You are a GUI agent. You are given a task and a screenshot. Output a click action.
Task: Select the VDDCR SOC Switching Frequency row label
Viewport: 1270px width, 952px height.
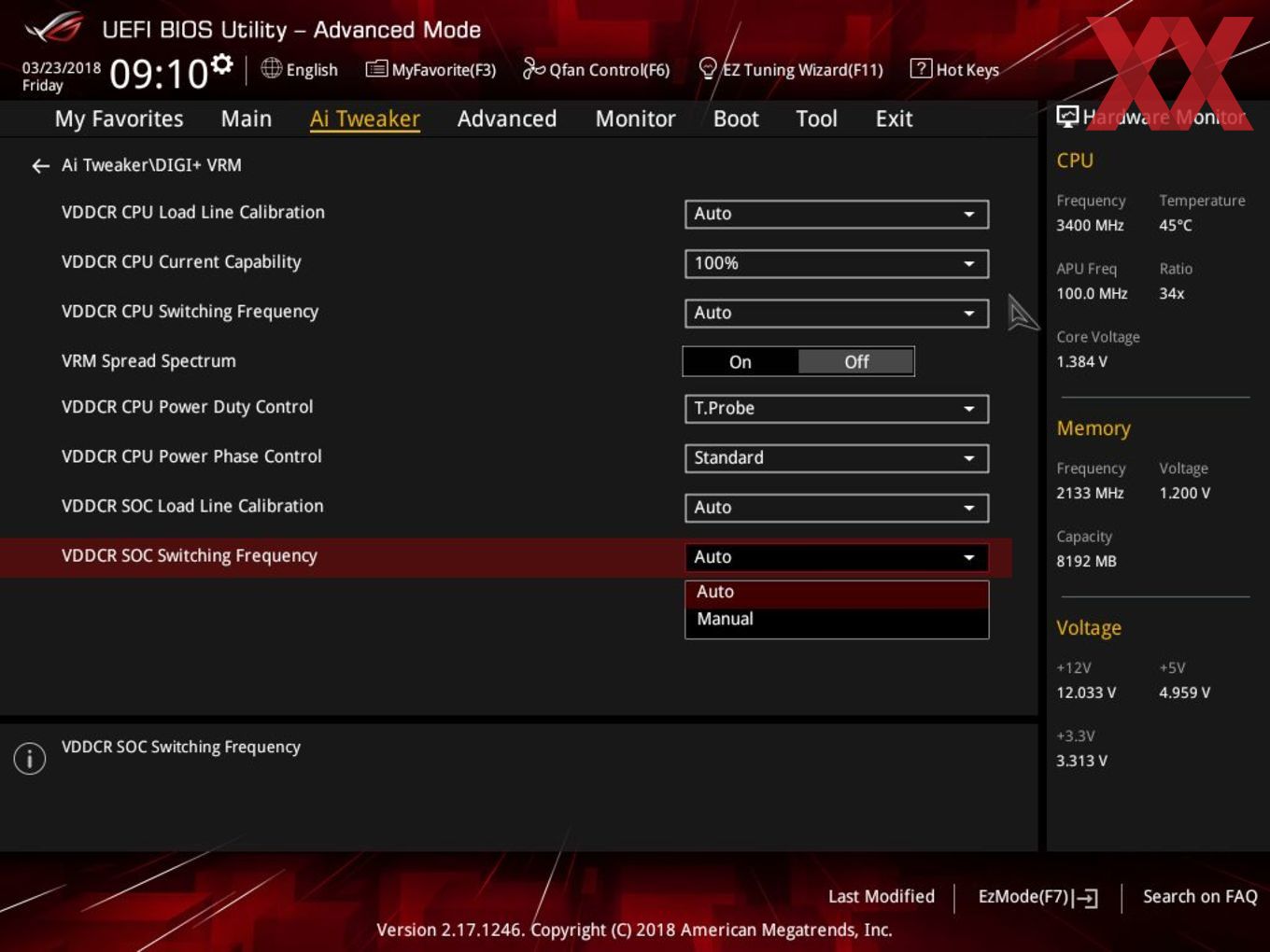tap(190, 555)
